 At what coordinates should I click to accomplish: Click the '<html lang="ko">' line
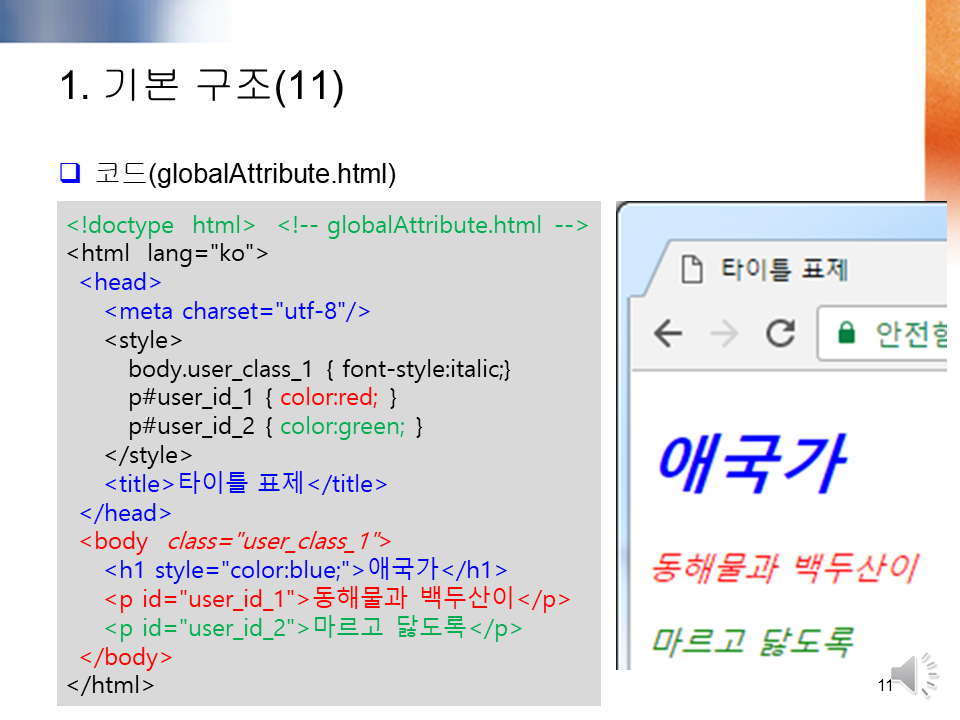(x=167, y=253)
